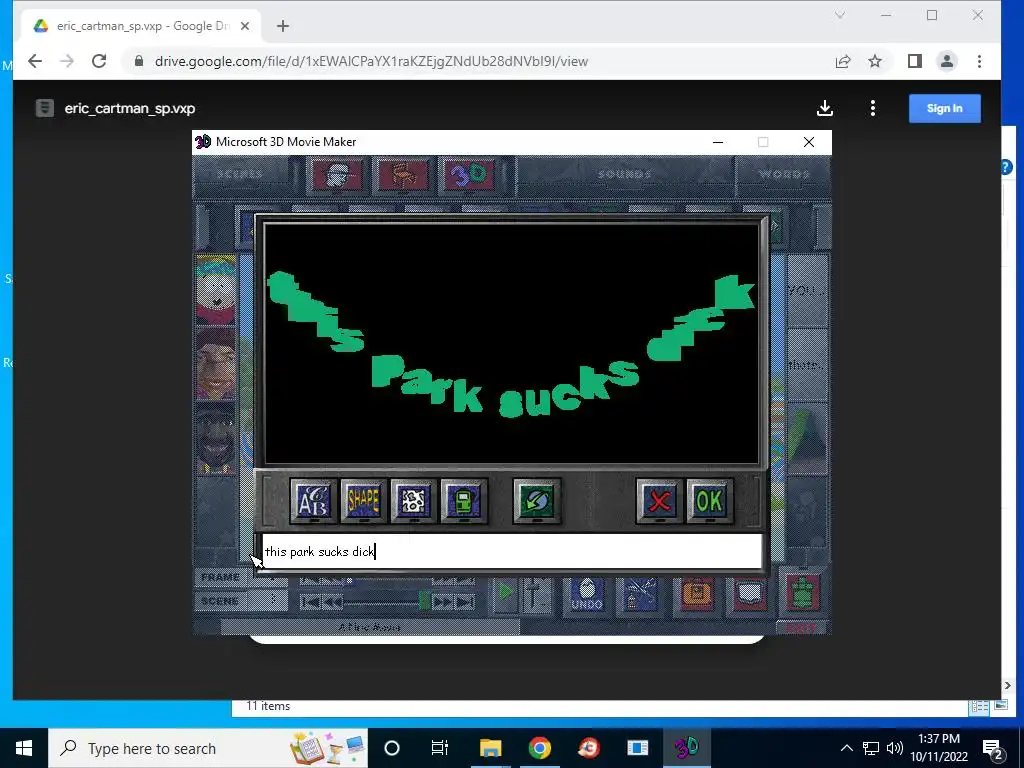Open the spotted texture picker button
Image resolution: width=1024 pixels, height=768 pixels.
(x=413, y=501)
